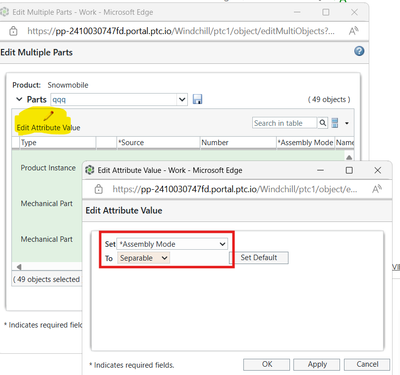Collapse the Parts section chevron
The image size is (400, 375).
coord(19,99)
